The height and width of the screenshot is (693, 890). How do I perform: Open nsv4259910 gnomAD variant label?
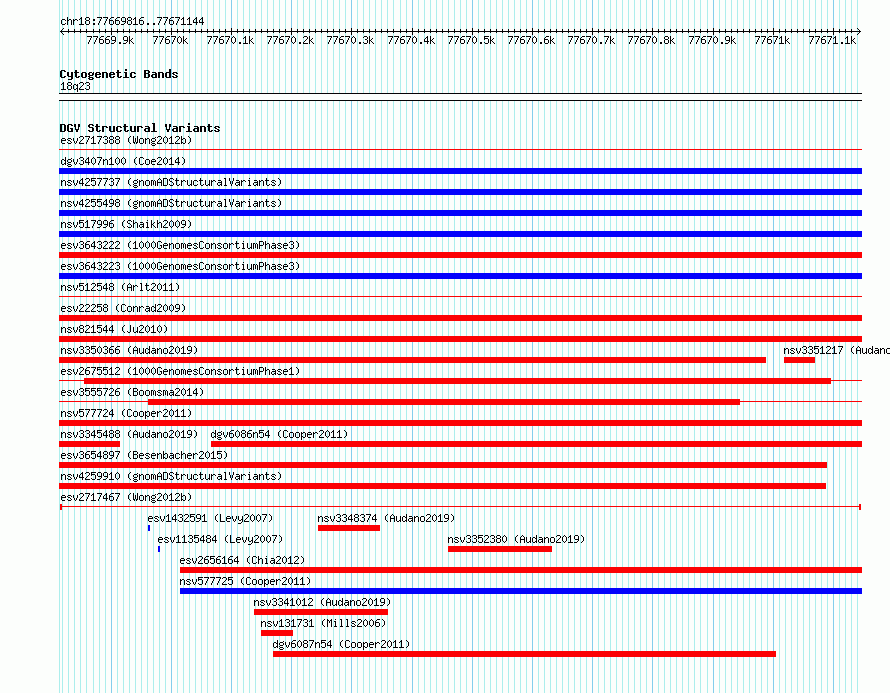click(171, 476)
